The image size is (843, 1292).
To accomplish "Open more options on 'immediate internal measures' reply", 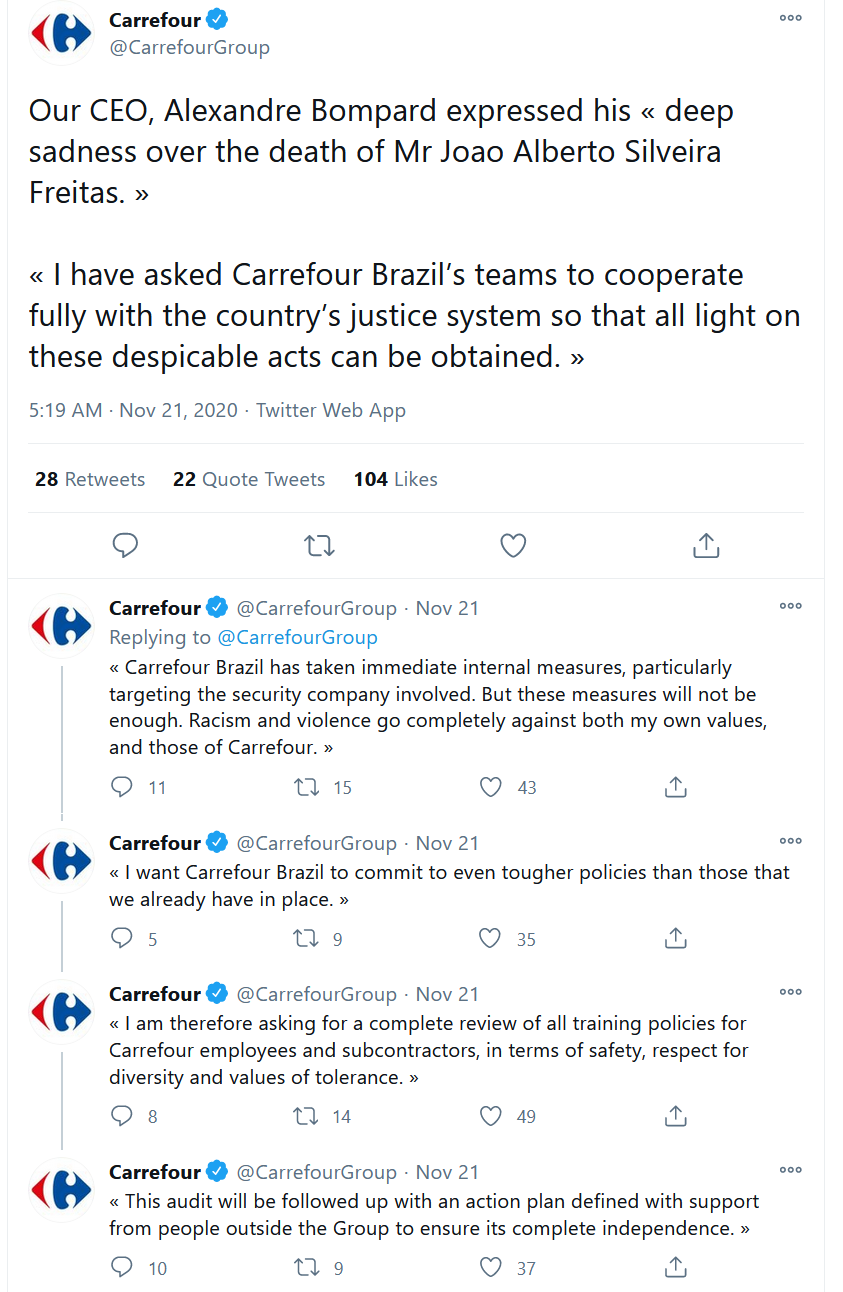I will tap(790, 606).
